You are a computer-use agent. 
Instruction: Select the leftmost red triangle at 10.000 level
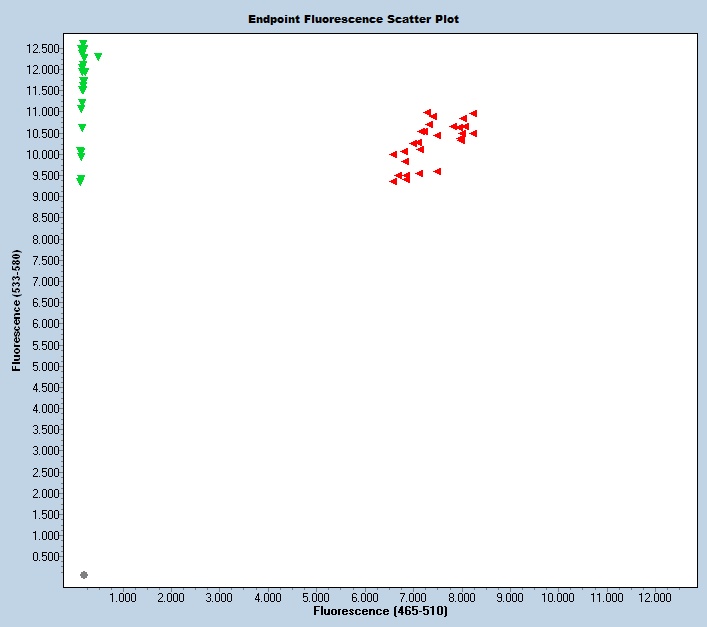click(x=393, y=155)
